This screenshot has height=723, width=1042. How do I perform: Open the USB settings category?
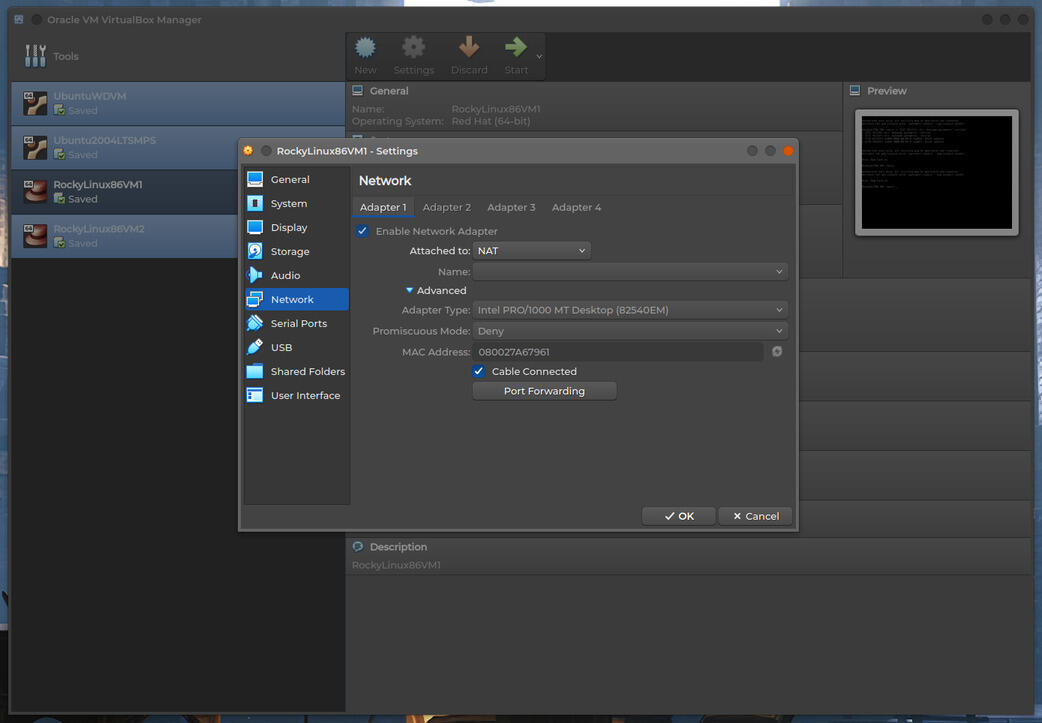tap(296, 347)
